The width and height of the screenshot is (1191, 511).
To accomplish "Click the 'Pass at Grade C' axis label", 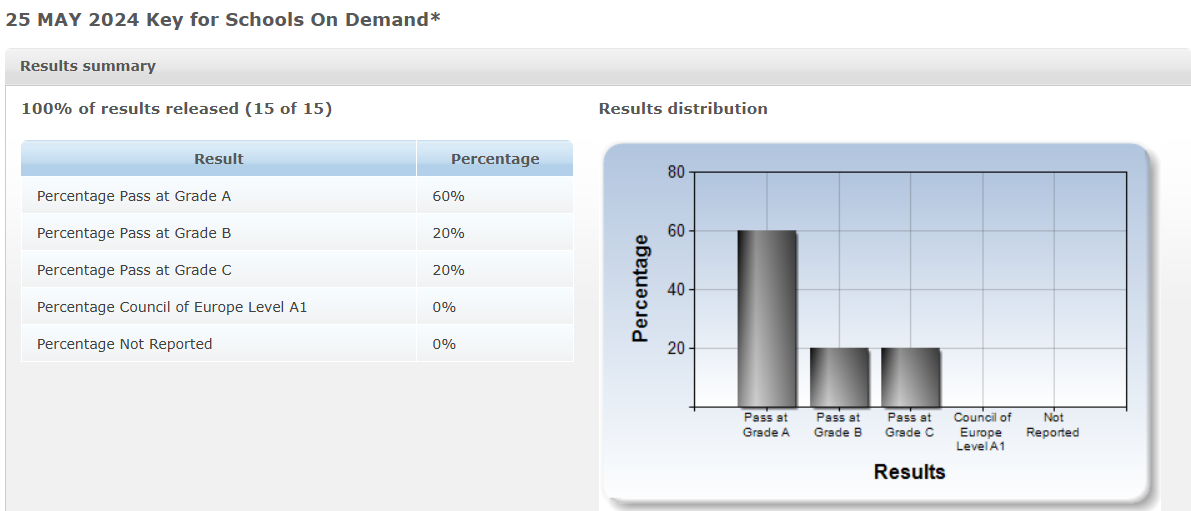I will 910,425.
